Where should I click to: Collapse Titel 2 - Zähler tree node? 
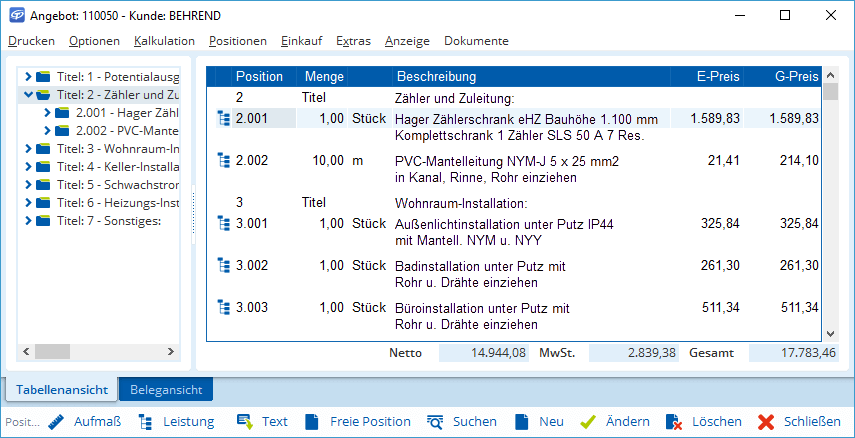click(x=27, y=95)
